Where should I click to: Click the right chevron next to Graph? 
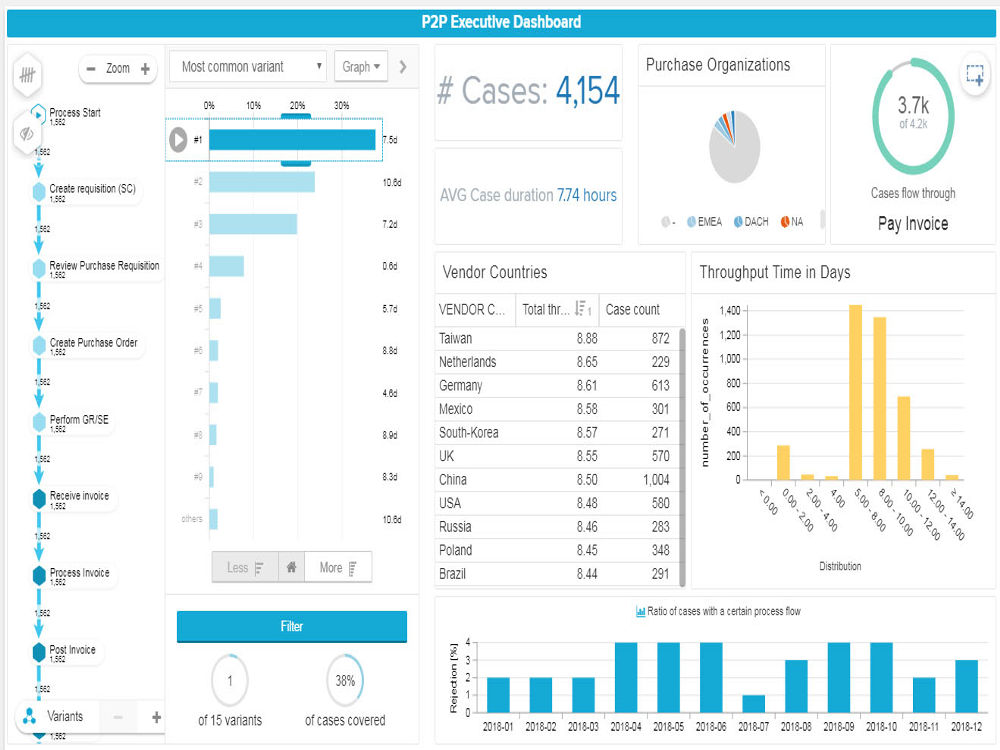coord(402,66)
